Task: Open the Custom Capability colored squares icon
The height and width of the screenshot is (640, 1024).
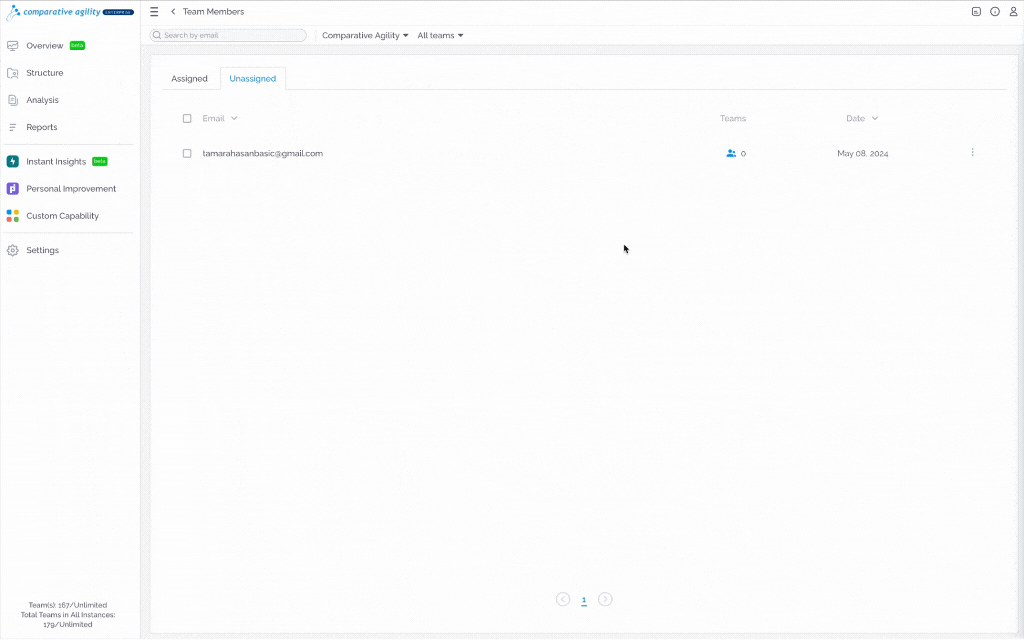Action: coord(12,216)
